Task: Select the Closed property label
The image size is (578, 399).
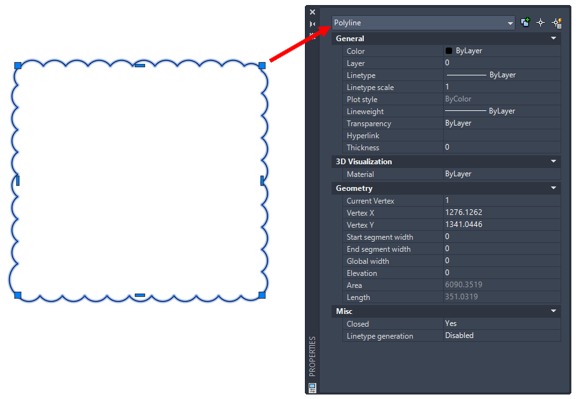Action: click(x=358, y=324)
